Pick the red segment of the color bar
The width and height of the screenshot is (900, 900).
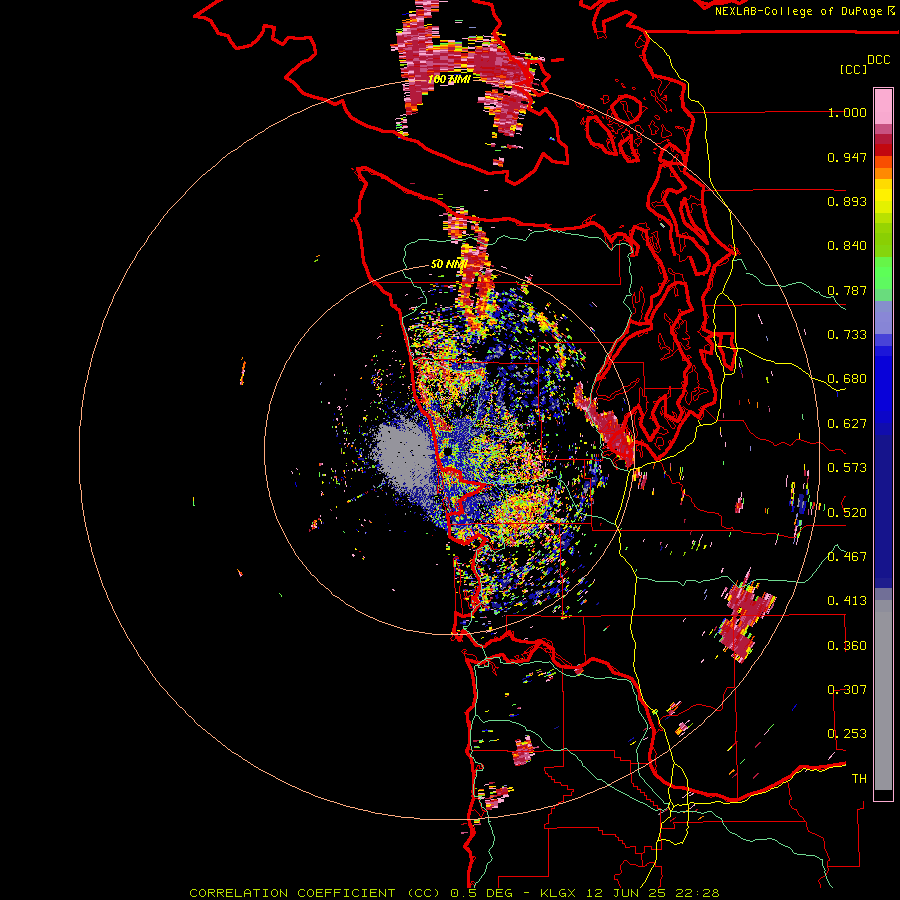click(x=883, y=150)
